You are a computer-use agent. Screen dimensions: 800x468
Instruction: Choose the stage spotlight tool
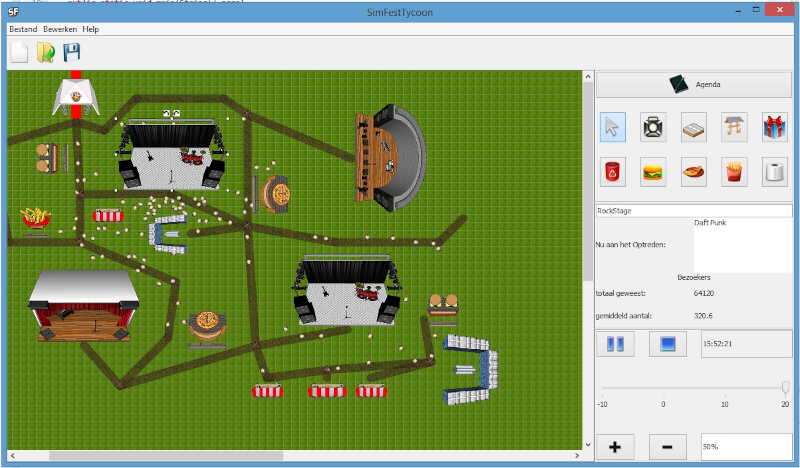tap(654, 127)
